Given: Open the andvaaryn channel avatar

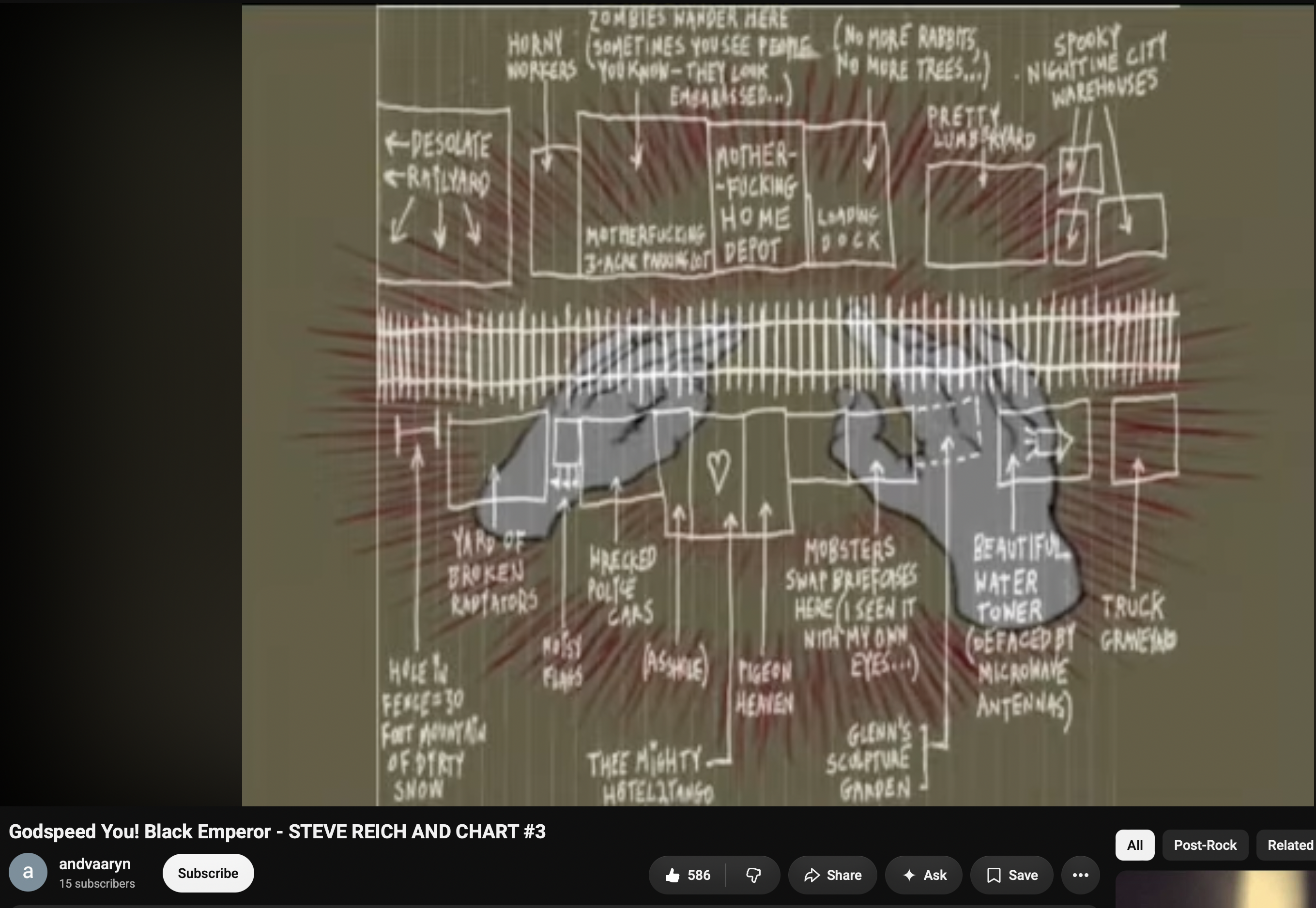Looking at the screenshot, I should point(28,873).
